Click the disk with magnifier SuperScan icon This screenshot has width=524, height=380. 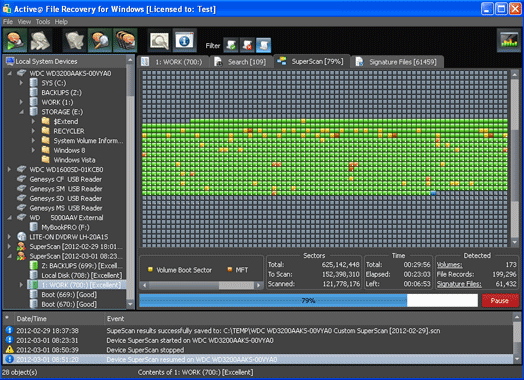pos(100,41)
